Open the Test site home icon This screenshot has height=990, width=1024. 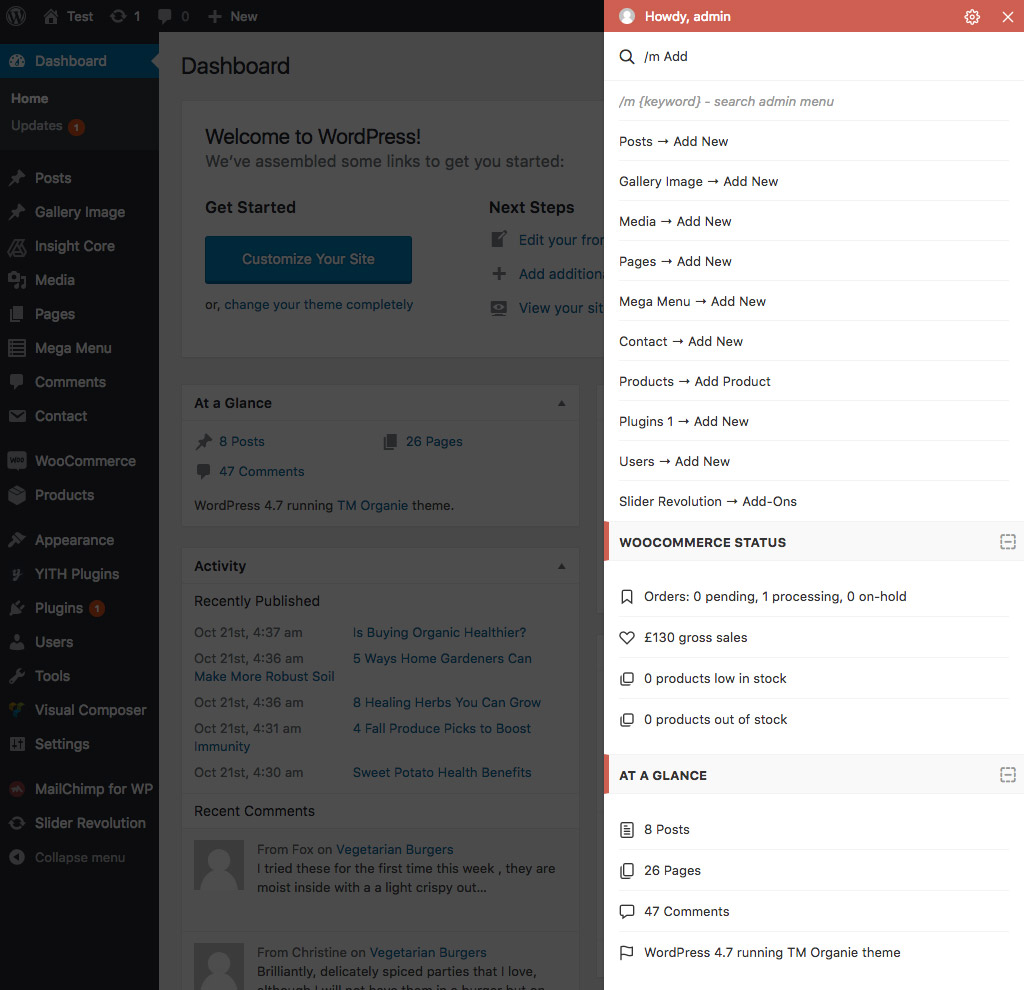point(50,16)
